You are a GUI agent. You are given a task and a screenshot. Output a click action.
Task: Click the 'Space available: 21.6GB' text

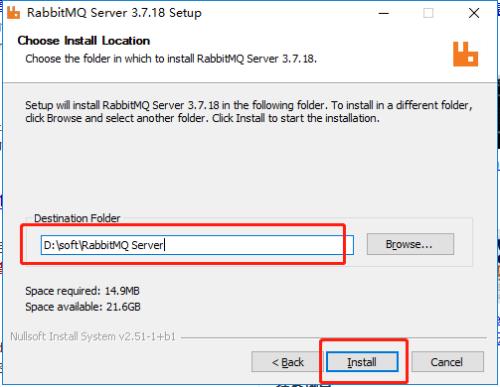tap(83, 307)
